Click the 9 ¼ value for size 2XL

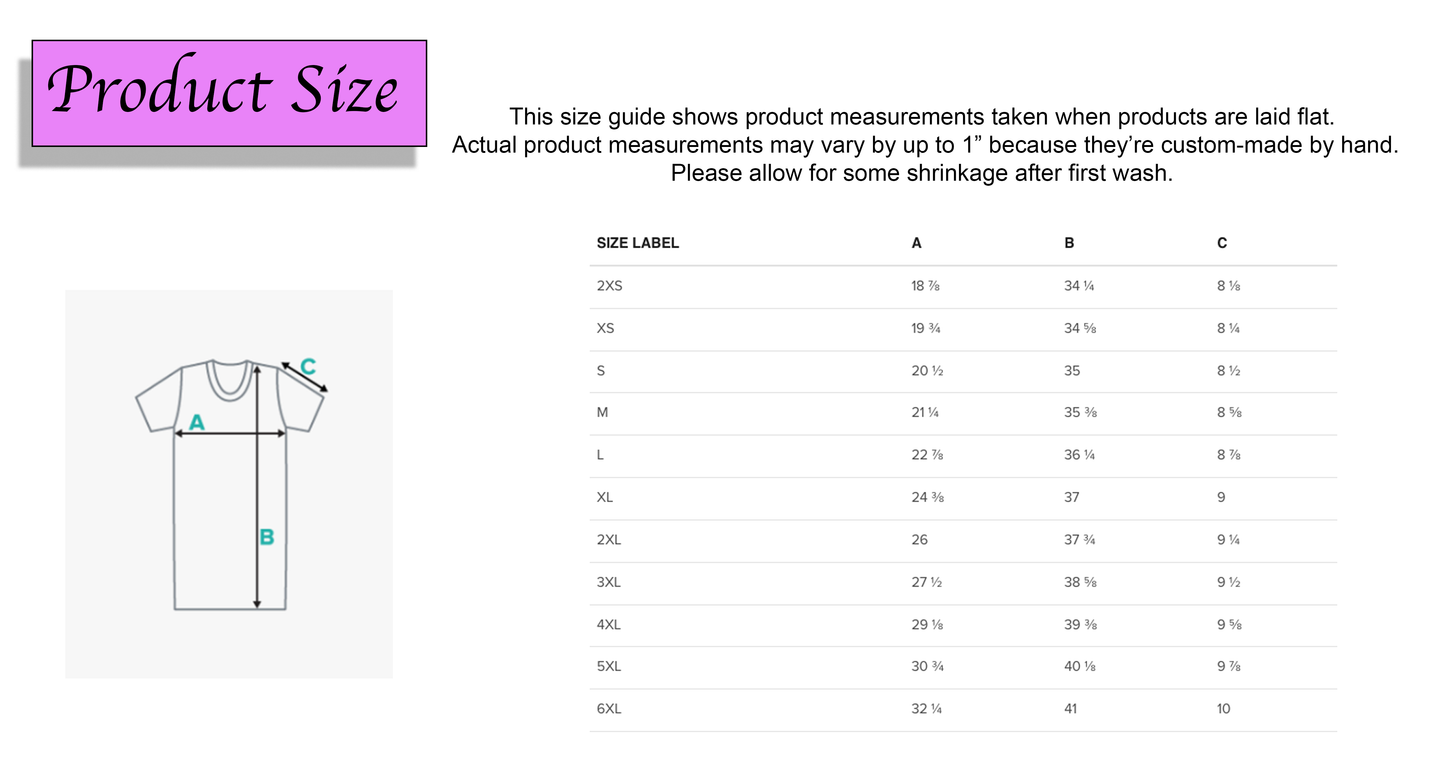coord(1228,540)
